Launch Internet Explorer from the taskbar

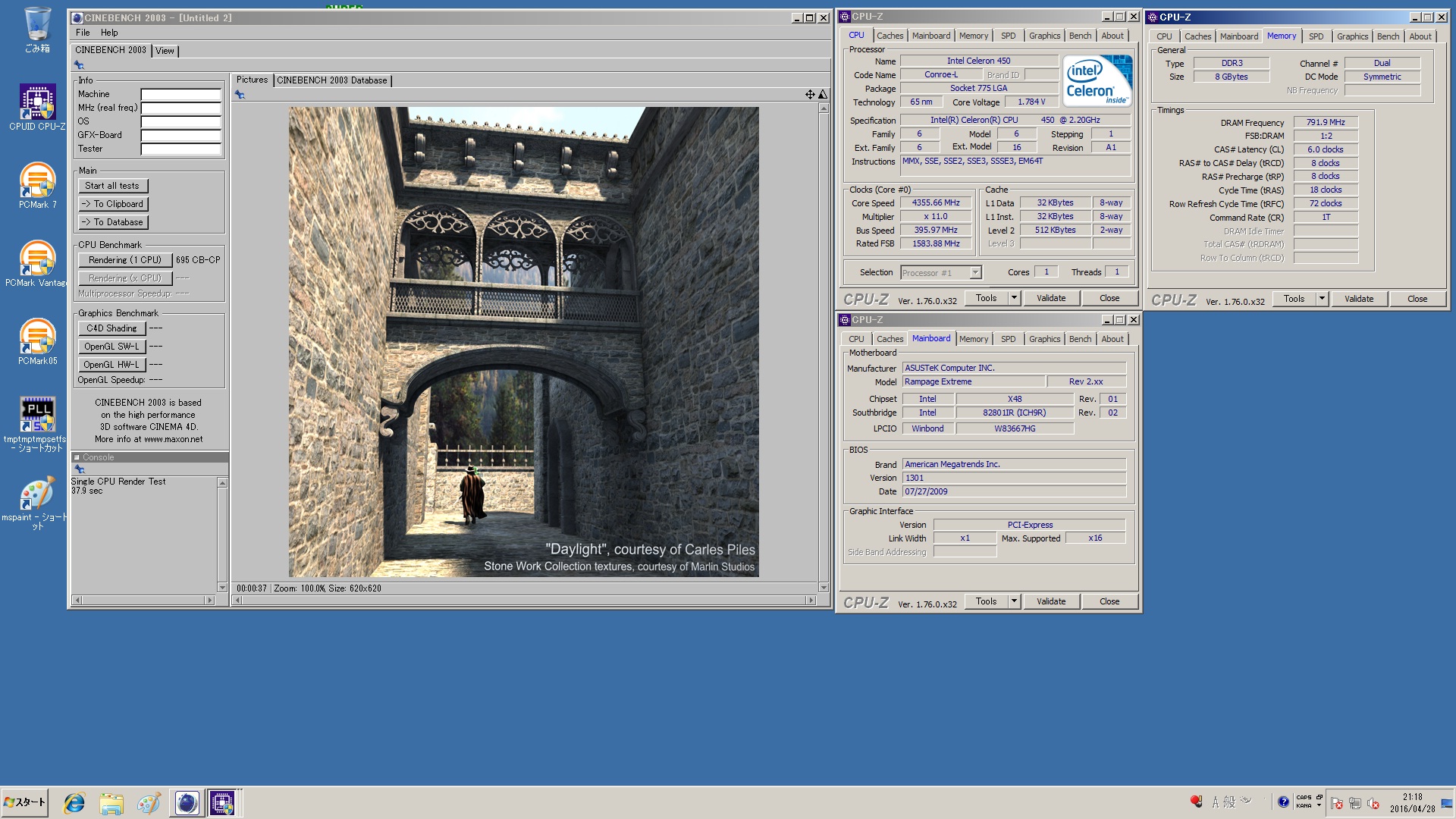[x=74, y=803]
